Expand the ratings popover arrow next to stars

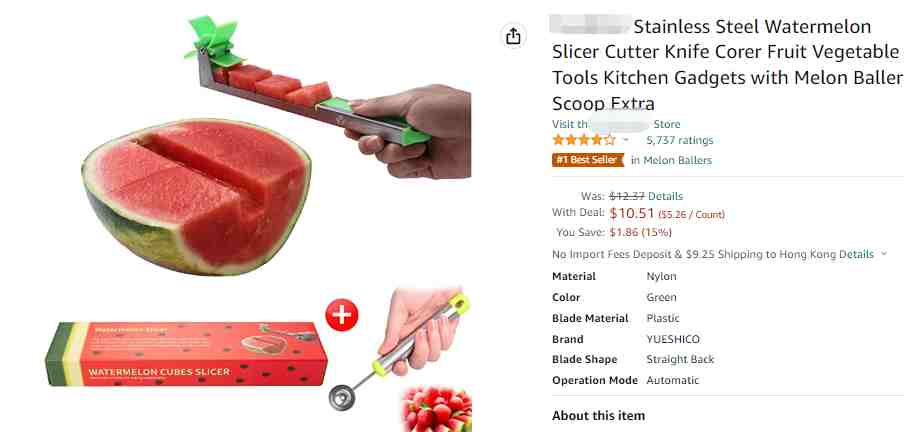point(626,140)
